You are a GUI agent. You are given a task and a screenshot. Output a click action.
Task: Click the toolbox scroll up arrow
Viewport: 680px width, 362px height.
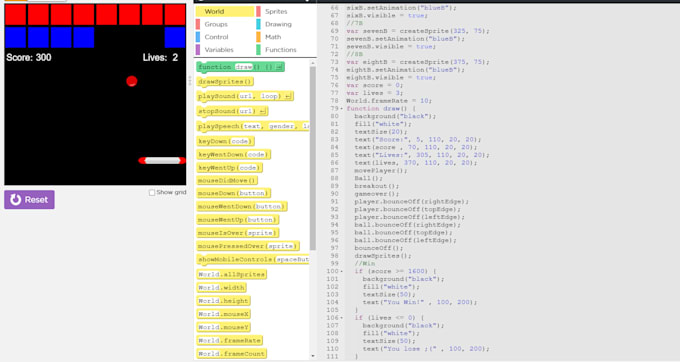313,63
